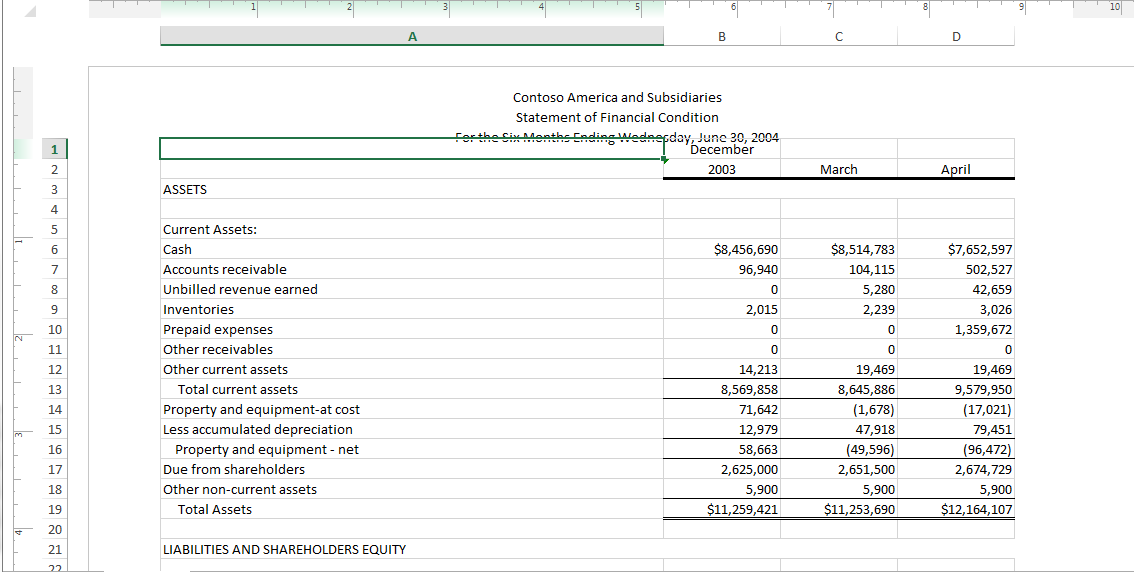This screenshot has width=1134, height=572.
Task: Select 'Property and equipment-at cost' cell
Action: (412, 409)
